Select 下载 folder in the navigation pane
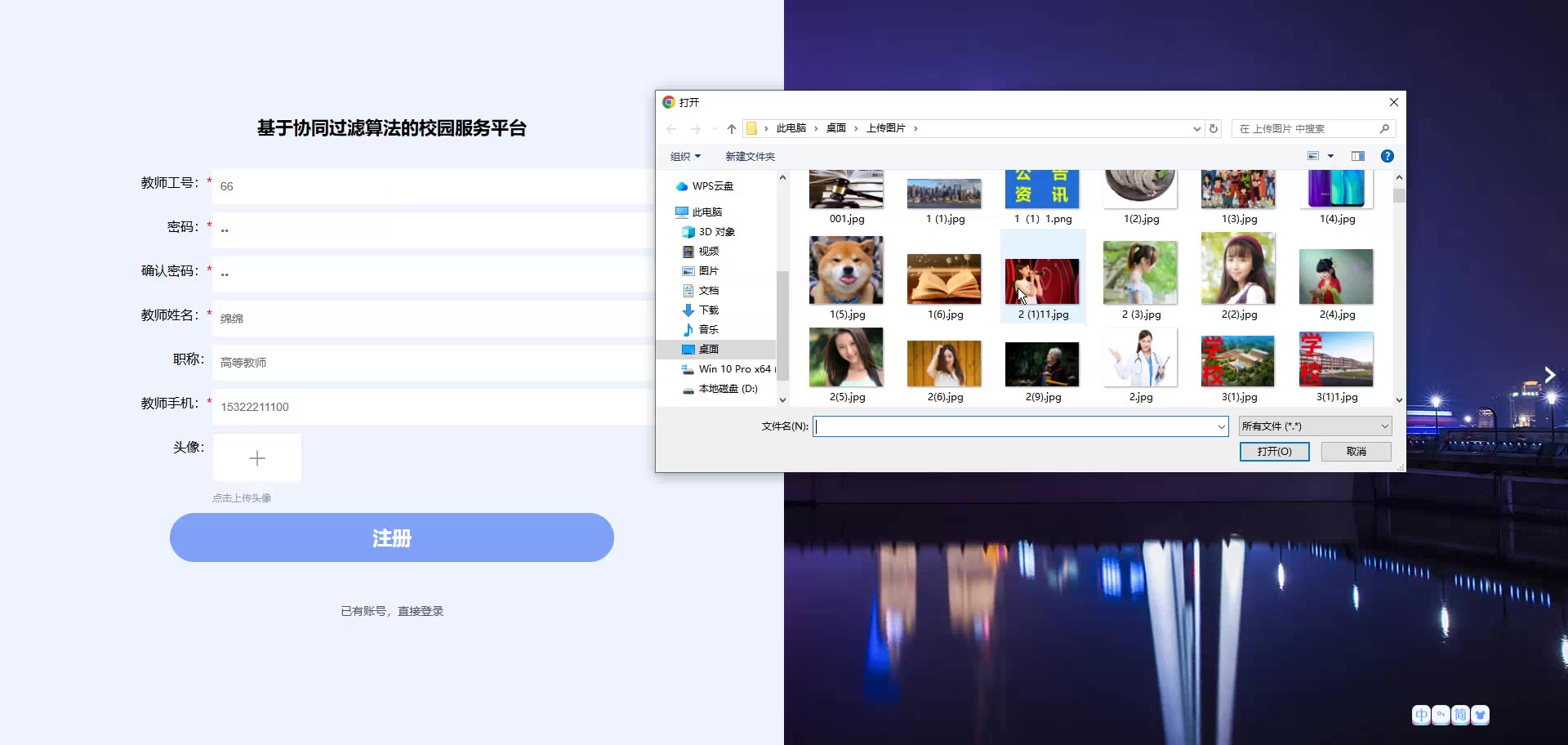1568x745 pixels. [708, 310]
